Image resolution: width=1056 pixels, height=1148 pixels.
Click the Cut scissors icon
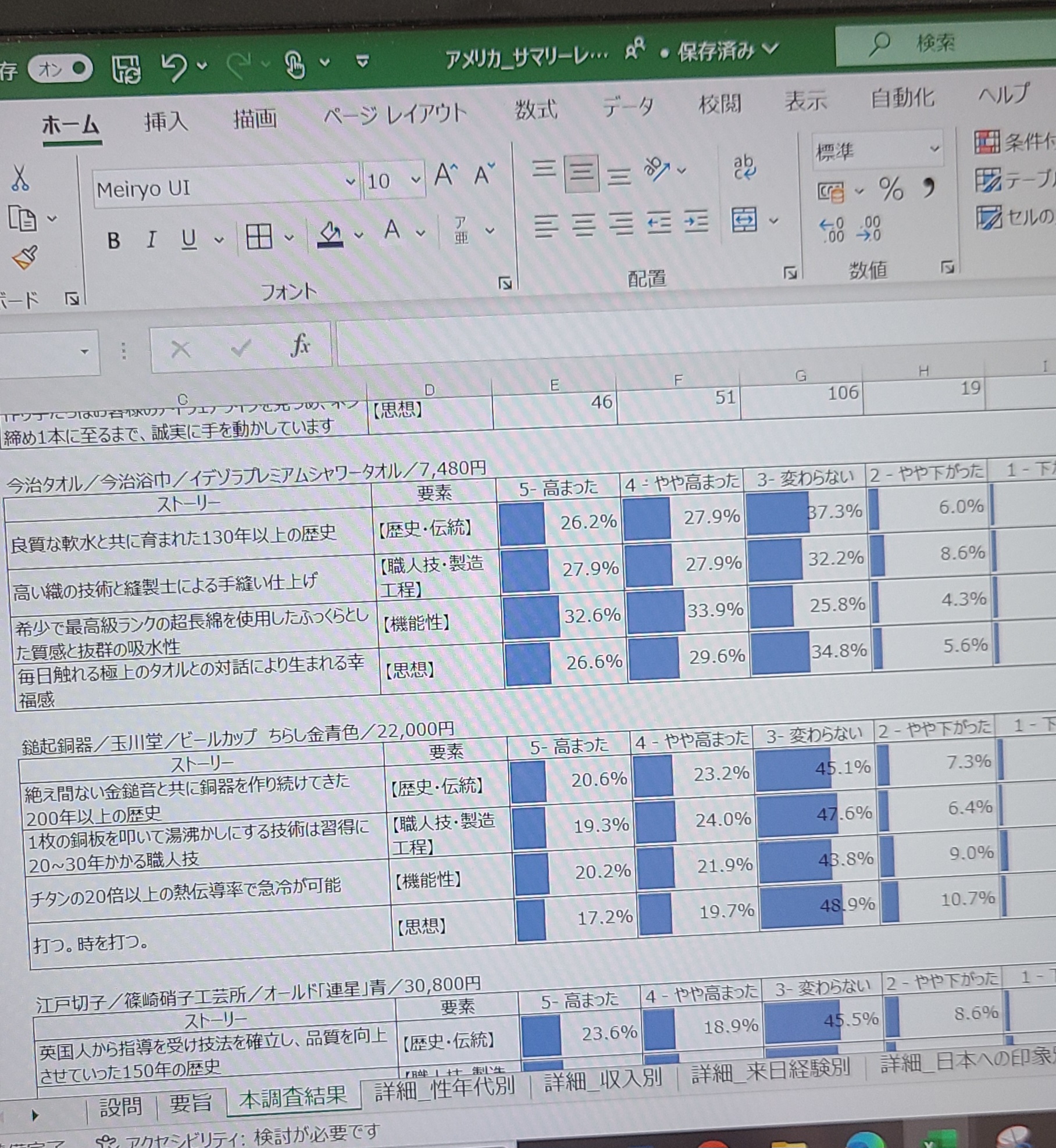20,178
